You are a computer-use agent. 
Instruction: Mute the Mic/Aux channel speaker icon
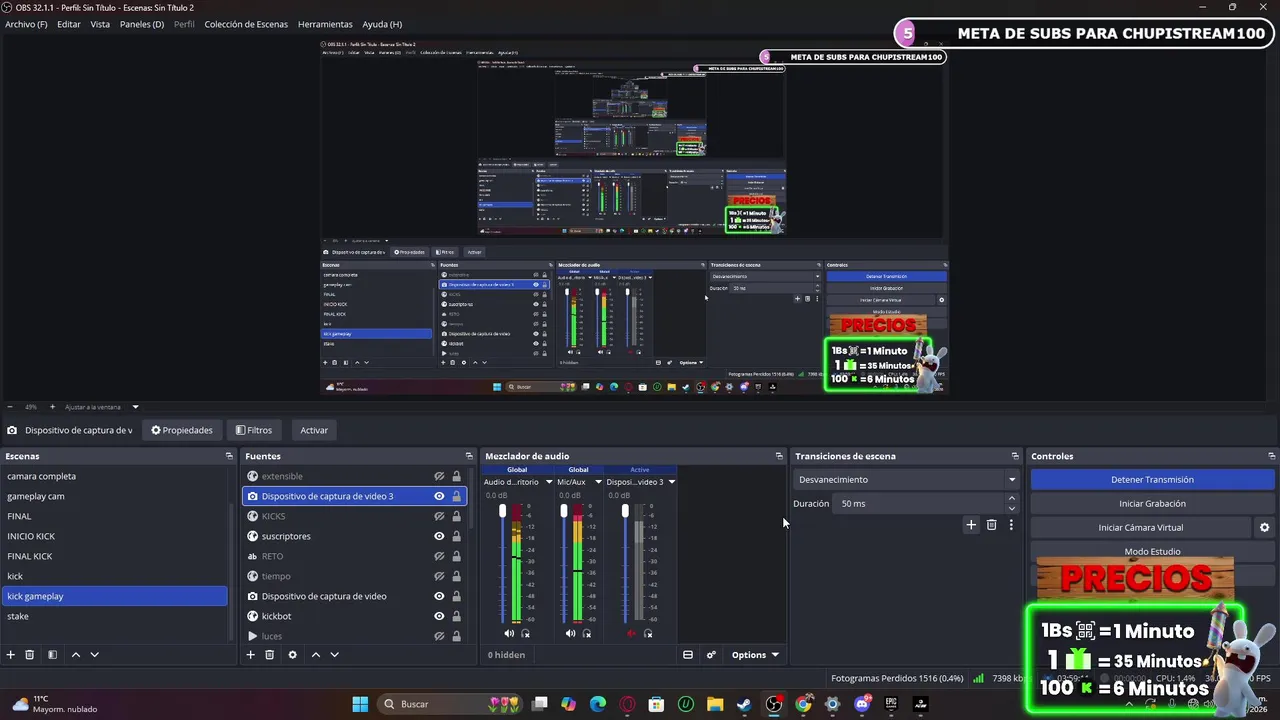point(570,633)
